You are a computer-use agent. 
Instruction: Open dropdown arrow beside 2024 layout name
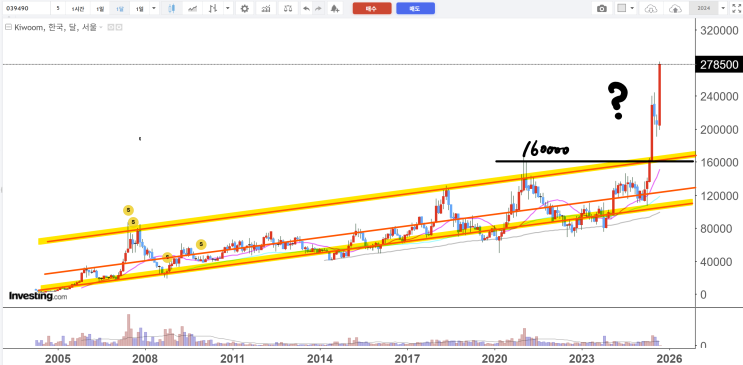pos(723,9)
